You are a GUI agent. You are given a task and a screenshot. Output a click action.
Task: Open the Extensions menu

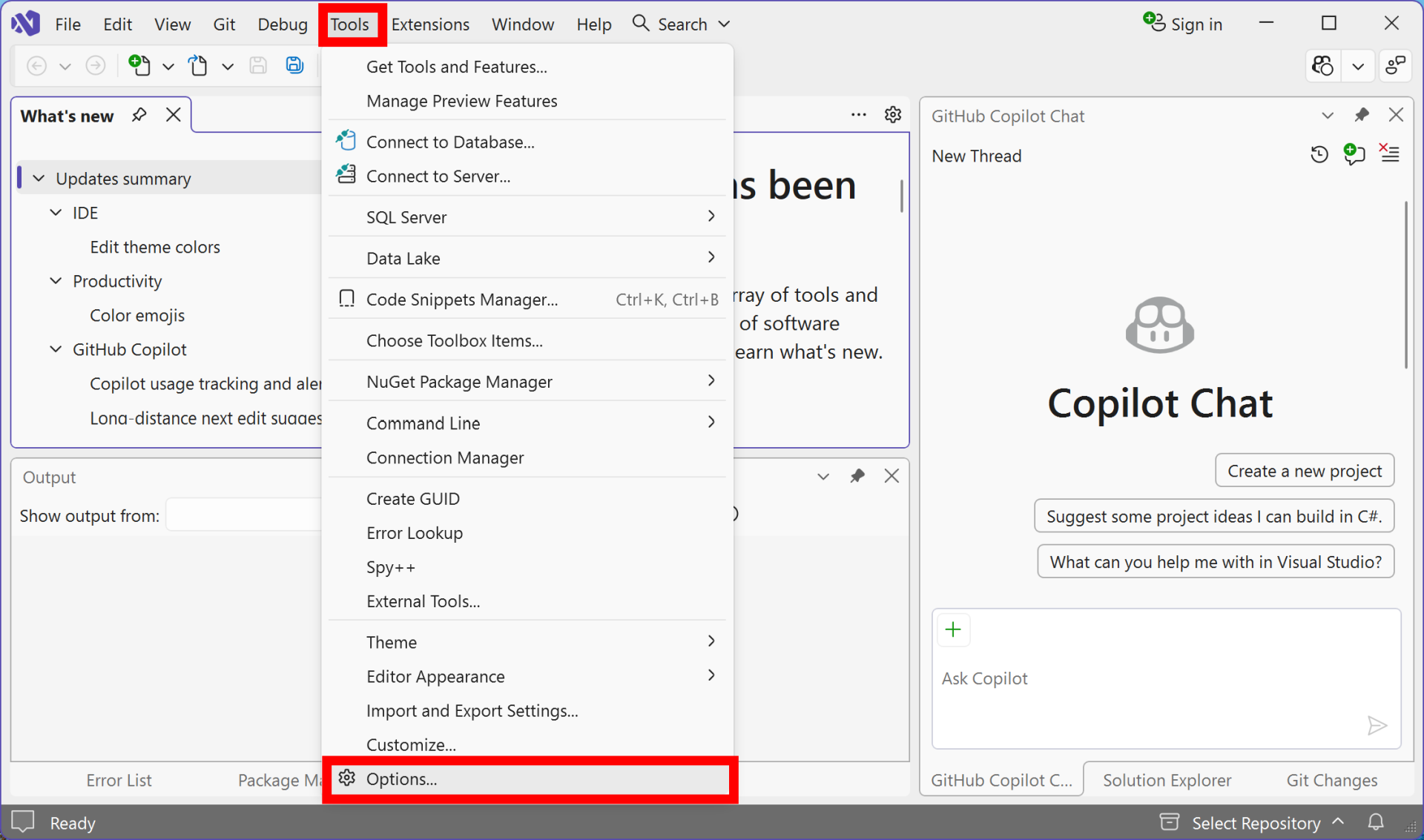[x=430, y=24]
